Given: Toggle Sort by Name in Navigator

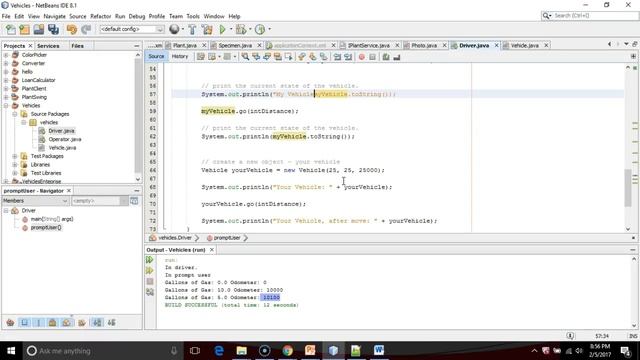Looking at the screenshot, I should click(x=97, y=323).
